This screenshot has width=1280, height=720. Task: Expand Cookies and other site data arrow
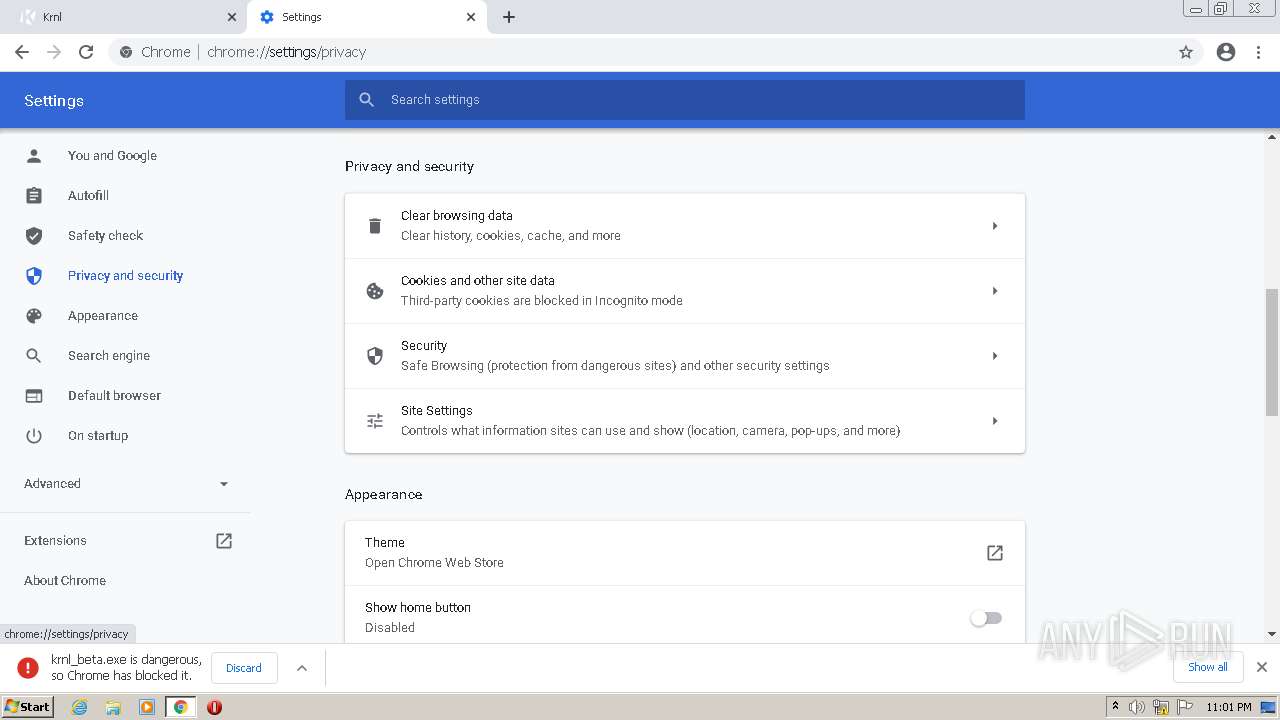995,291
